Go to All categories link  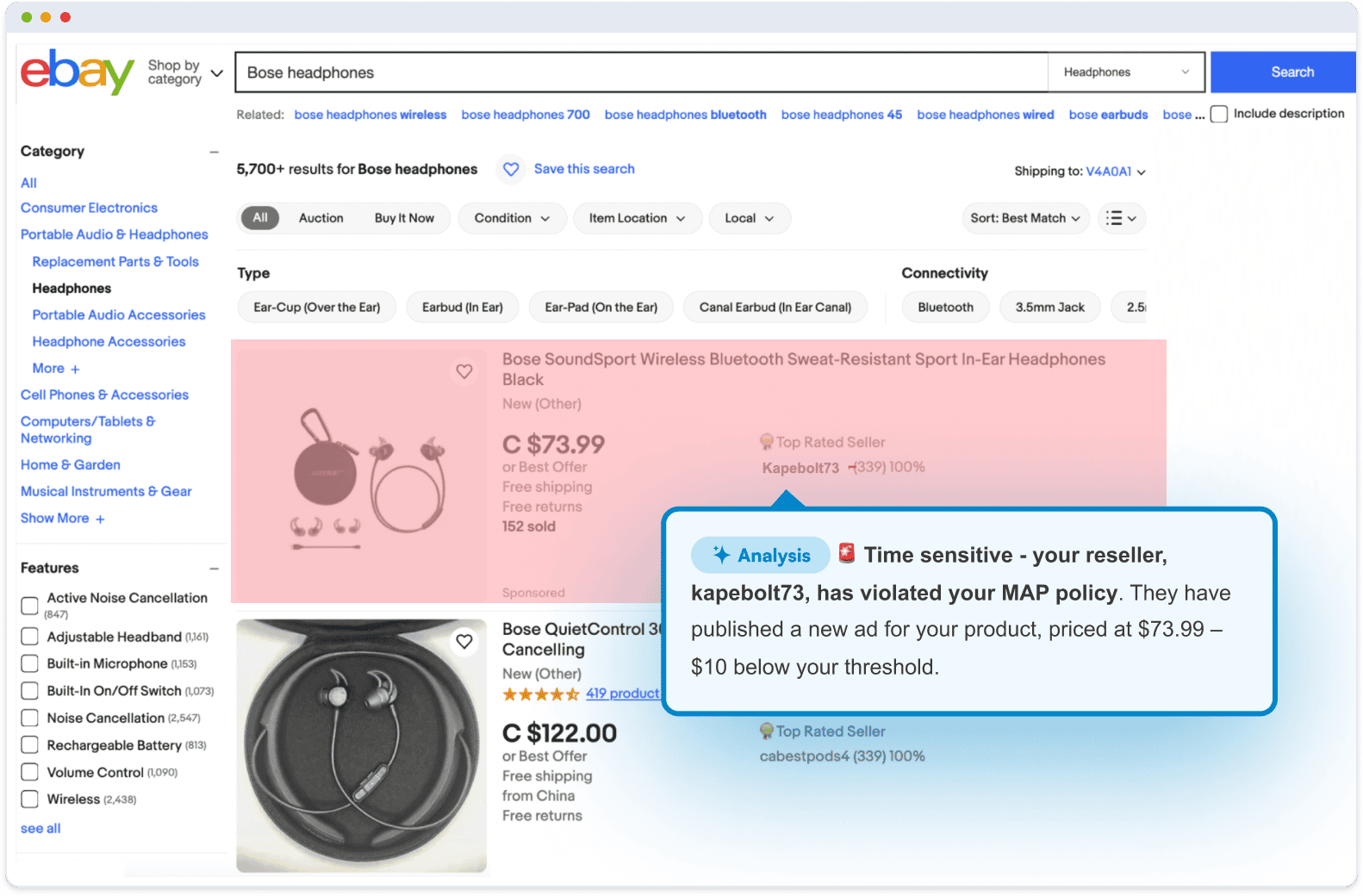click(28, 183)
